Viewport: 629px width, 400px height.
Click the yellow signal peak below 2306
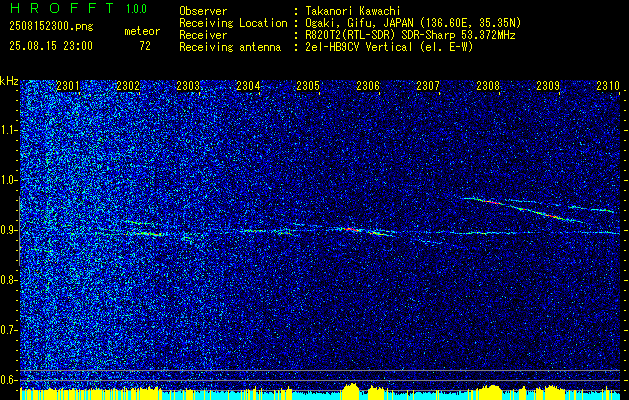tap(352, 391)
